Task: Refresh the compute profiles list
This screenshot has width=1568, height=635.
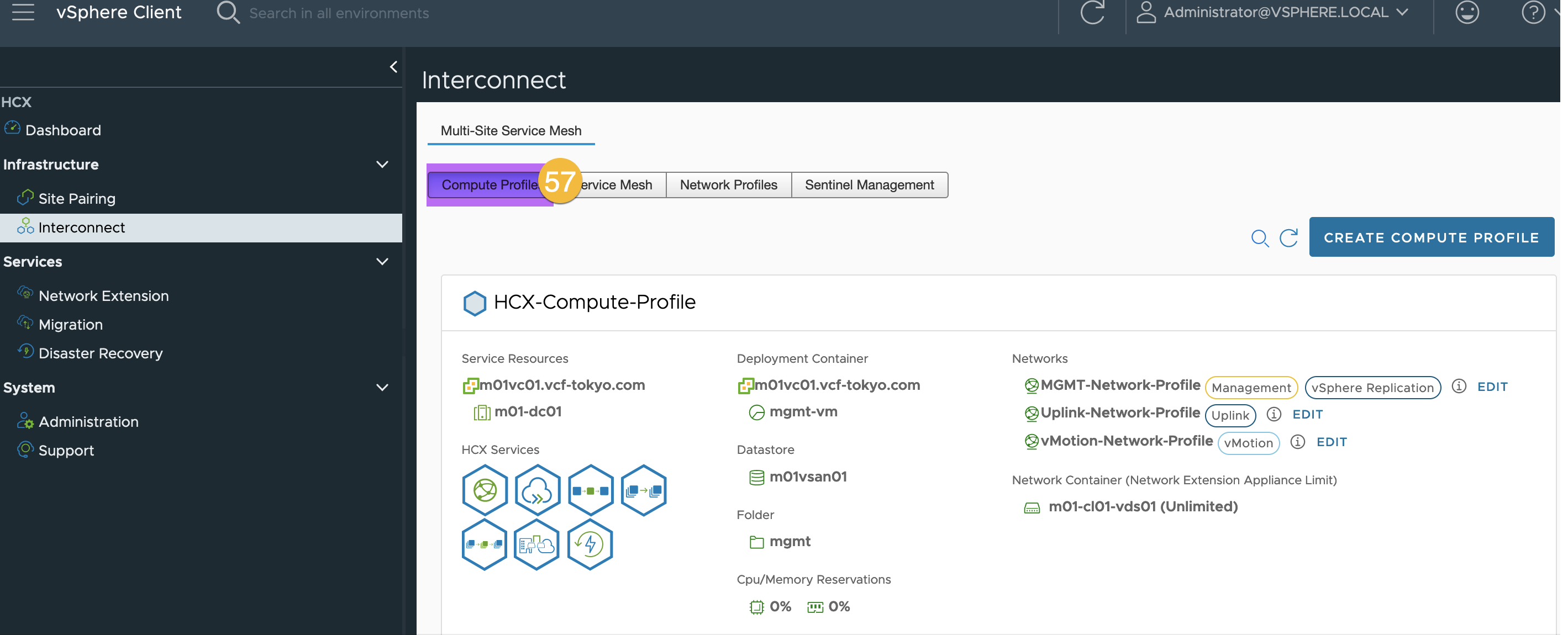Action: click(1288, 238)
